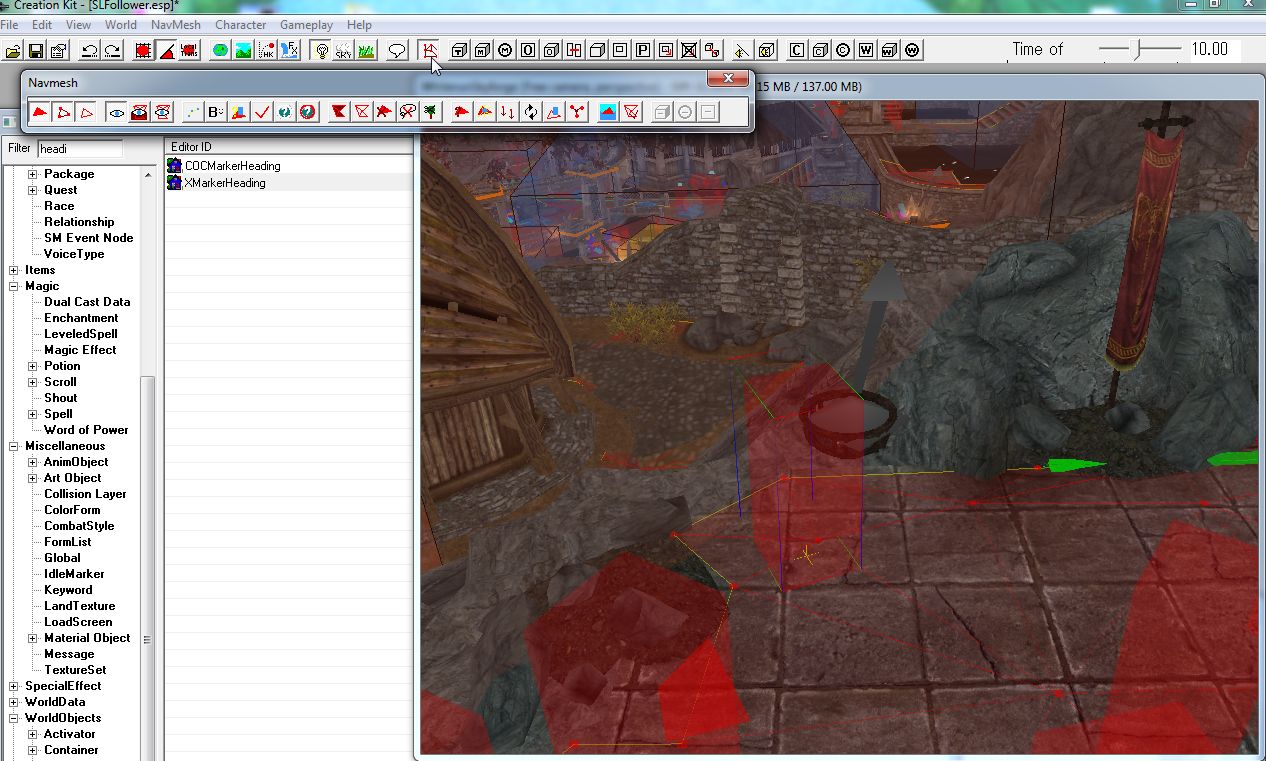This screenshot has width=1266, height=761.
Task: Expand the WorldData tree node
Action: [14, 702]
